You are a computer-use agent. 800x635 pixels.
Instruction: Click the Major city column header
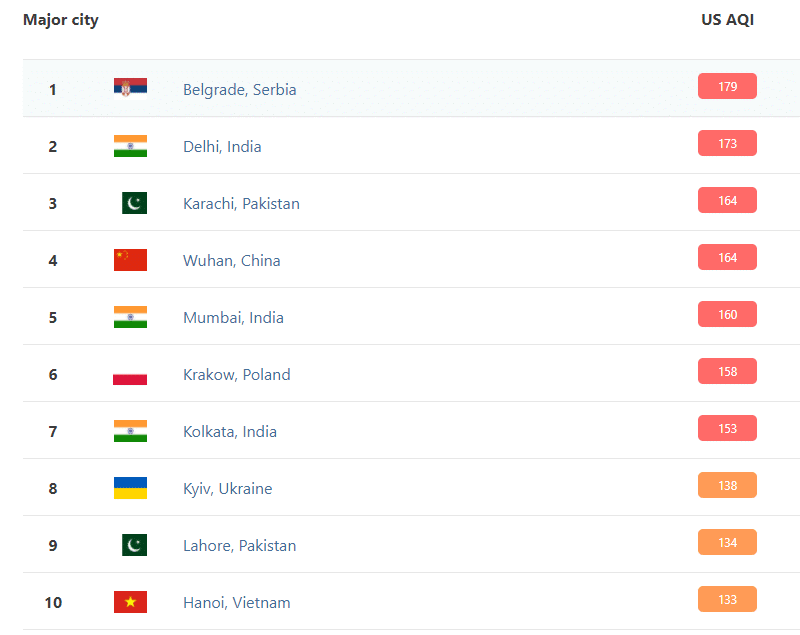pos(61,20)
